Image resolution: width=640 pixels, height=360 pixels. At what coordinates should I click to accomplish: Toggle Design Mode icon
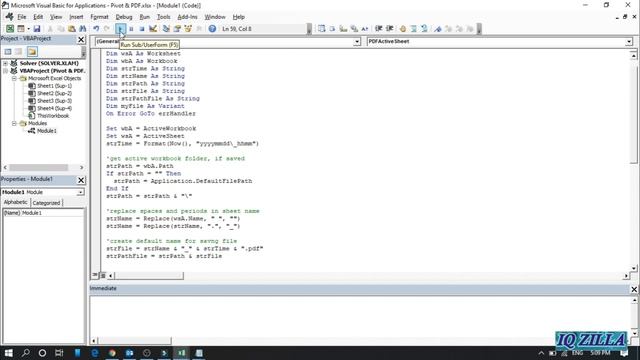[x=153, y=29]
